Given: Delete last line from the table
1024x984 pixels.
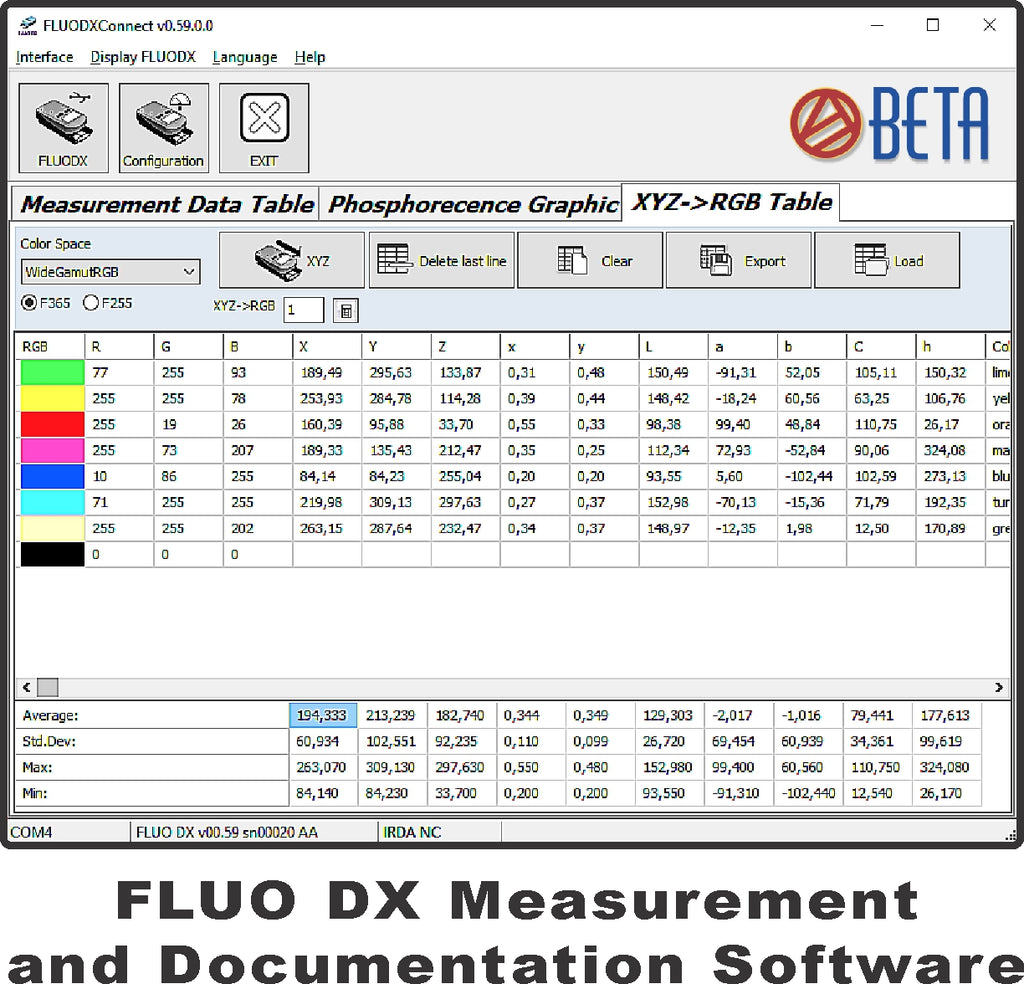Looking at the screenshot, I should tap(441, 261).
